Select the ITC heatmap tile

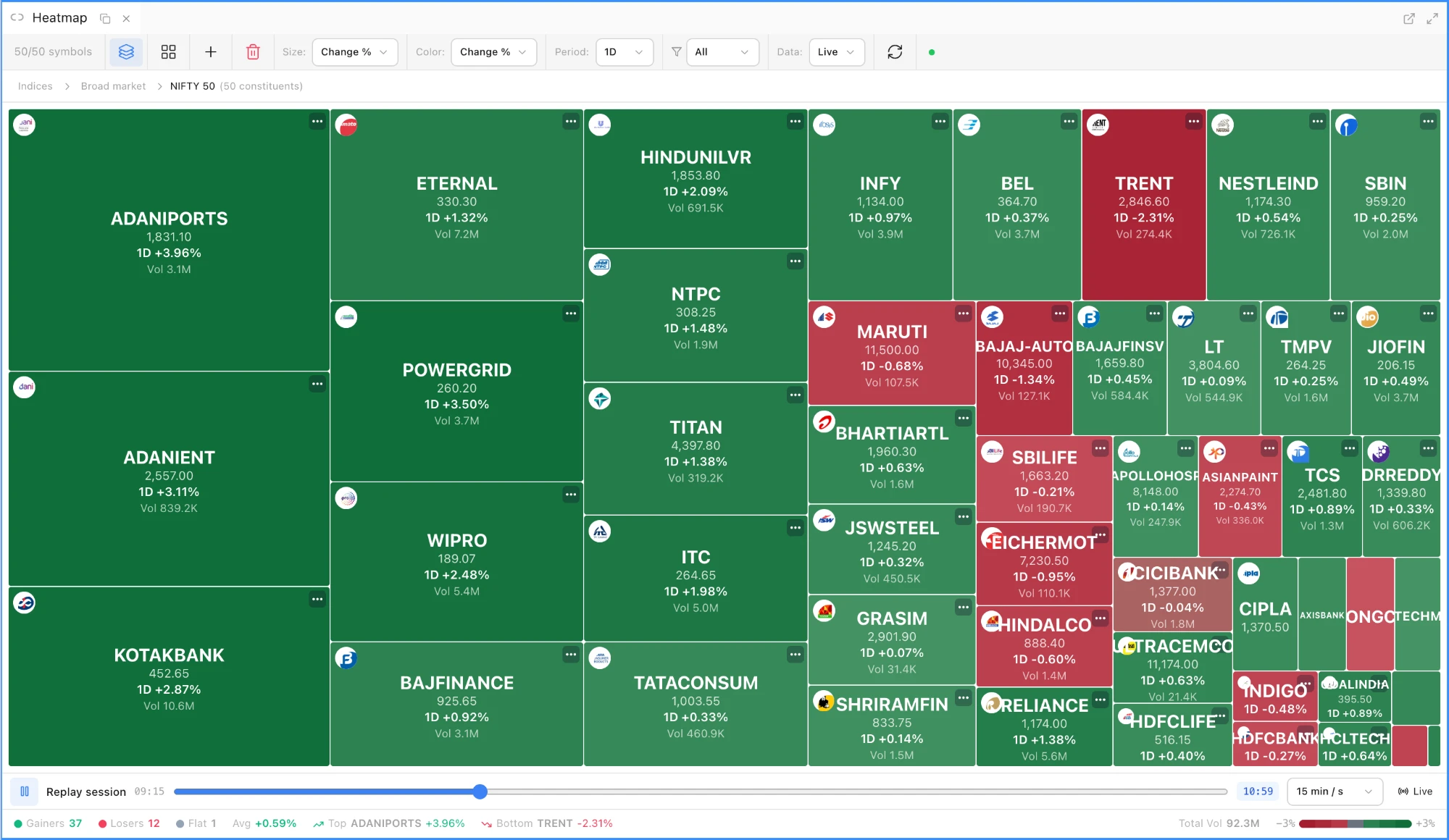pos(696,579)
